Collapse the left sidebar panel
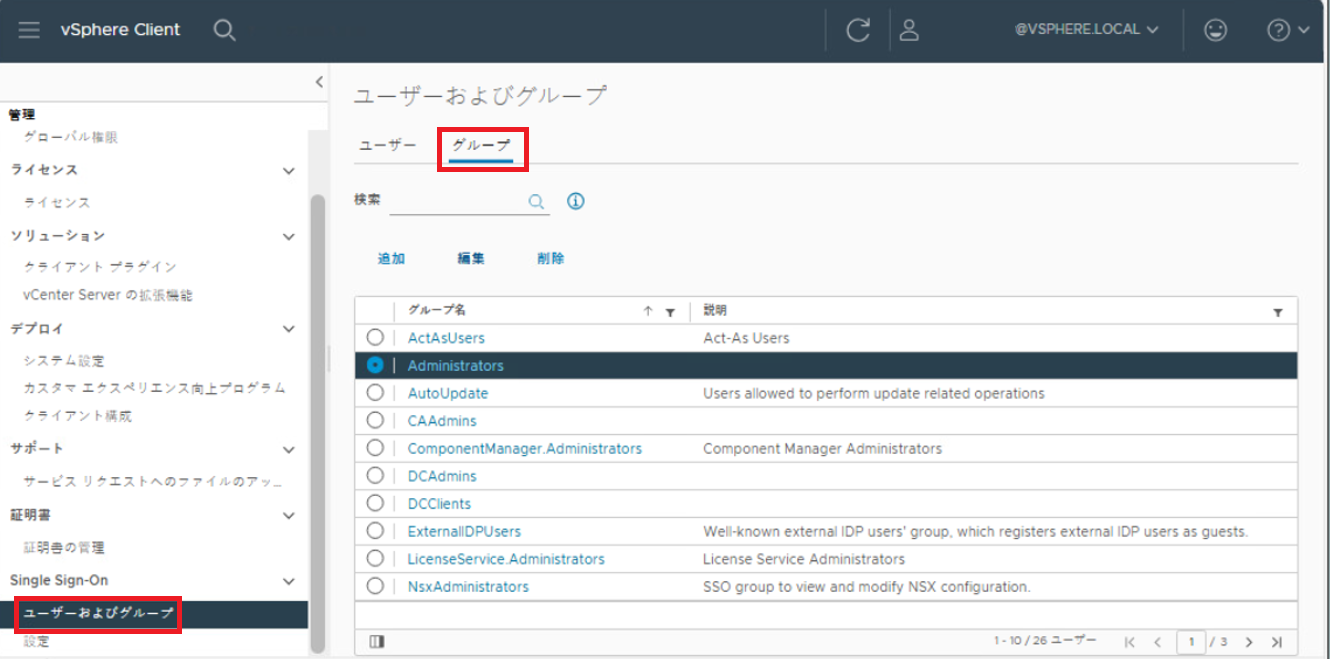1330x659 pixels. (319, 82)
